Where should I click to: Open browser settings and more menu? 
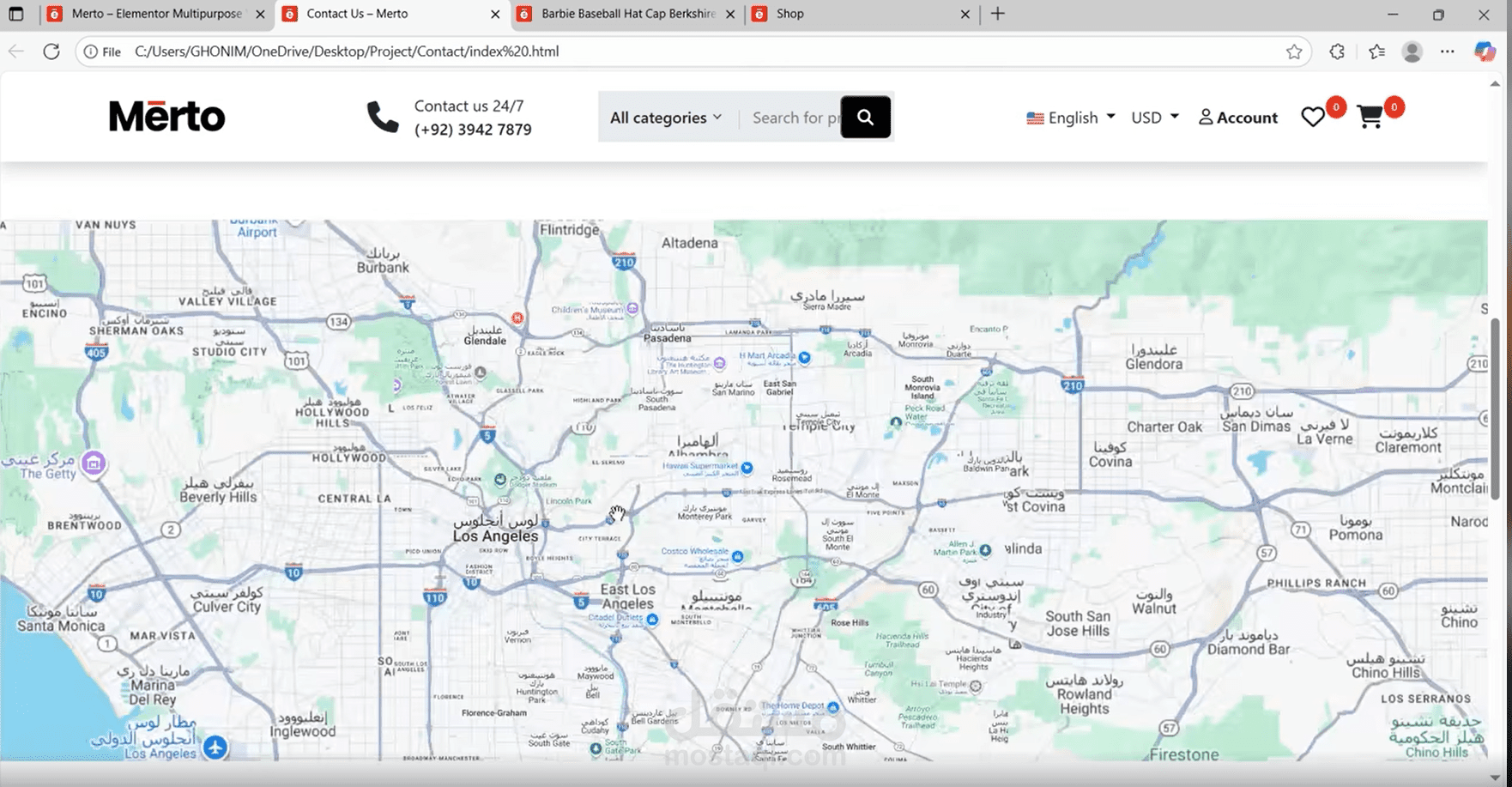coord(1448,51)
